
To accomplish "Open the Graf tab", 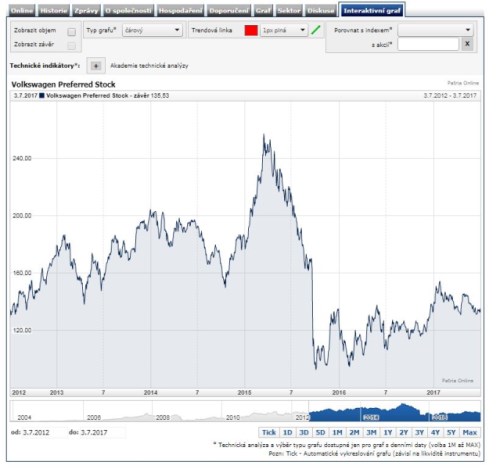I will (263, 11).
